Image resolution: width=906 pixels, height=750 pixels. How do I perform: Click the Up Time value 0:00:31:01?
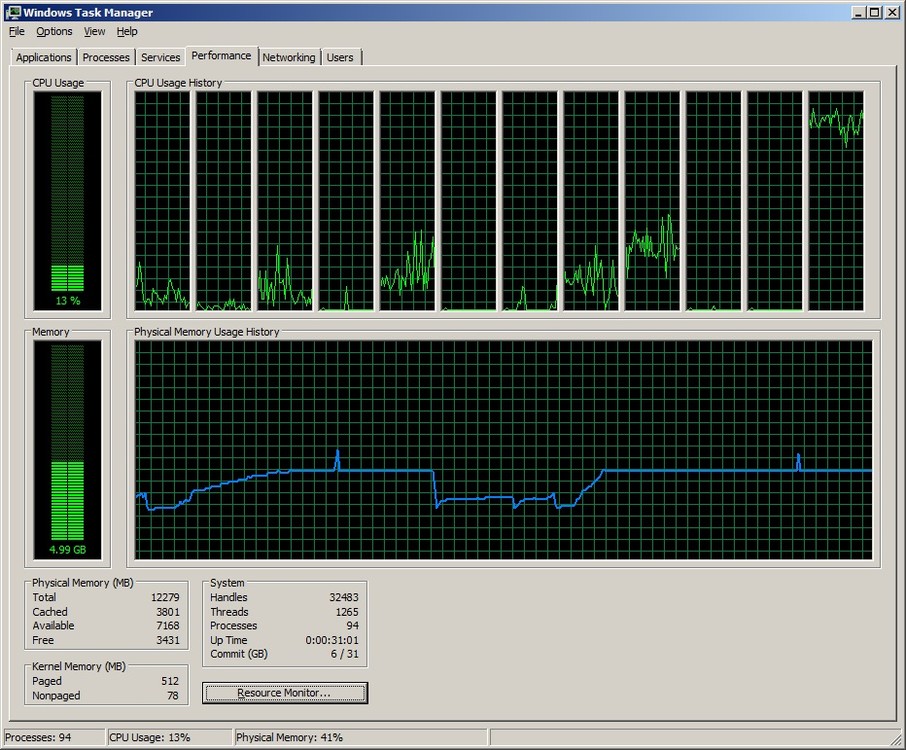coord(332,640)
